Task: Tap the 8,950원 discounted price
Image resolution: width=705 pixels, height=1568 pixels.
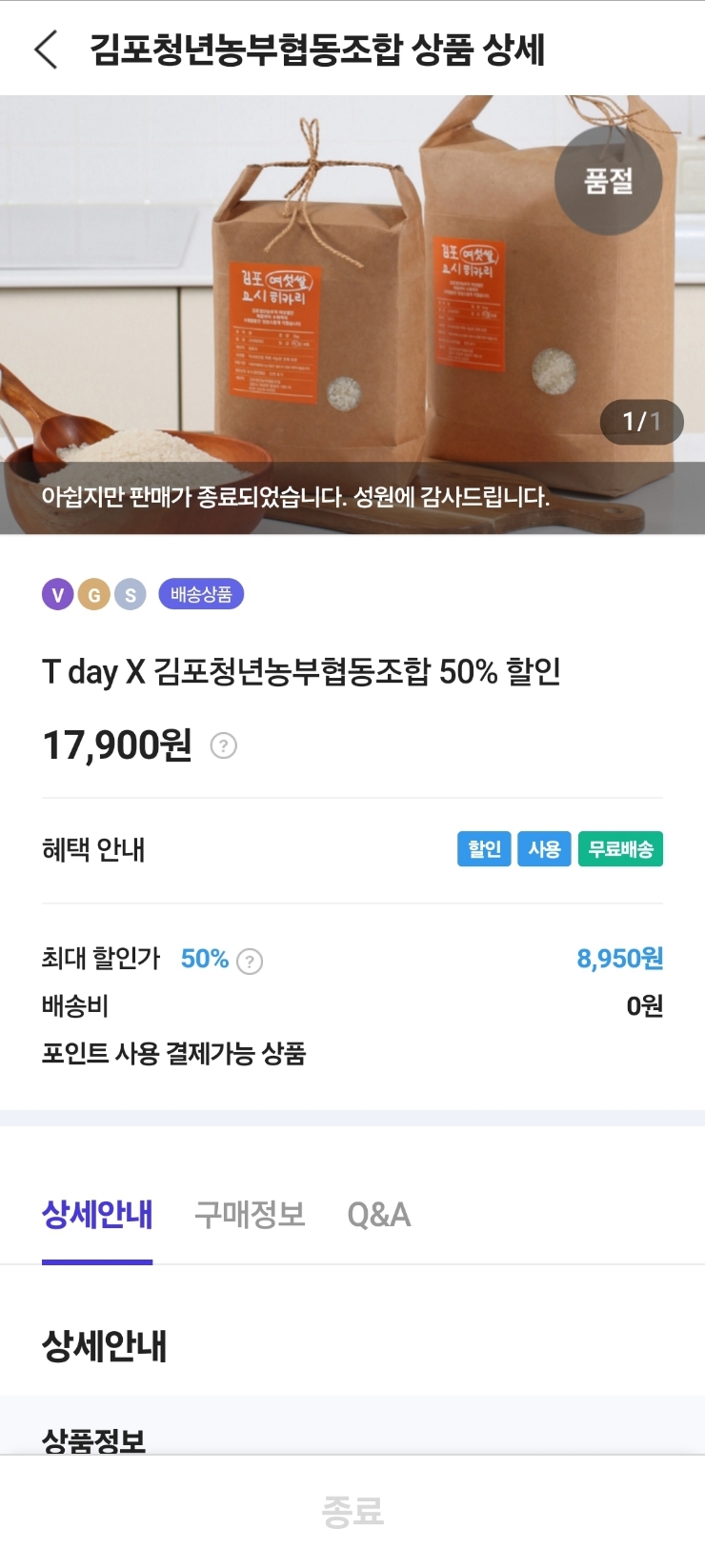Action: (x=619, y=959)
